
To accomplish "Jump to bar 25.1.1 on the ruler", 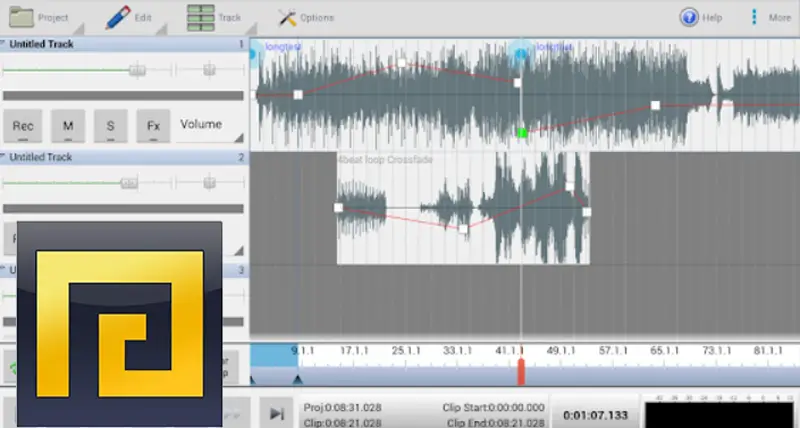I will 406,351.
